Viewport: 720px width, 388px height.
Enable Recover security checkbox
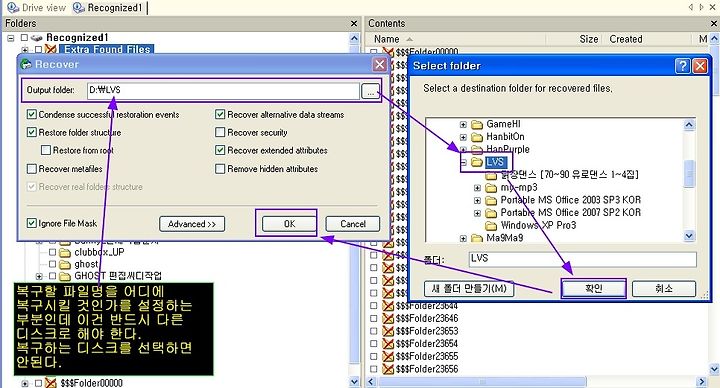tap(220, 132)
